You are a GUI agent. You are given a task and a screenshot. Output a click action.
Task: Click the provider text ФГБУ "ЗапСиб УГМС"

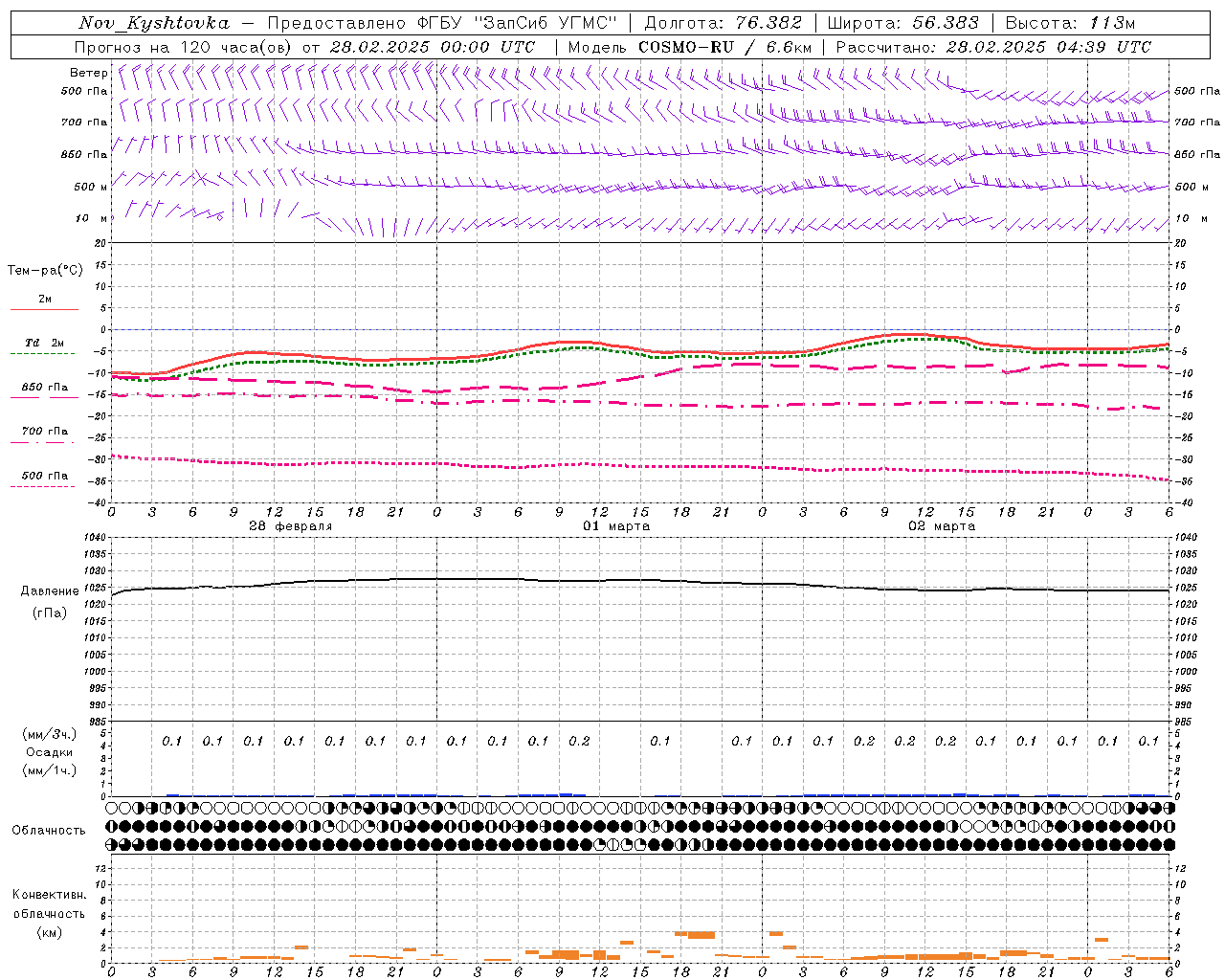517,23
